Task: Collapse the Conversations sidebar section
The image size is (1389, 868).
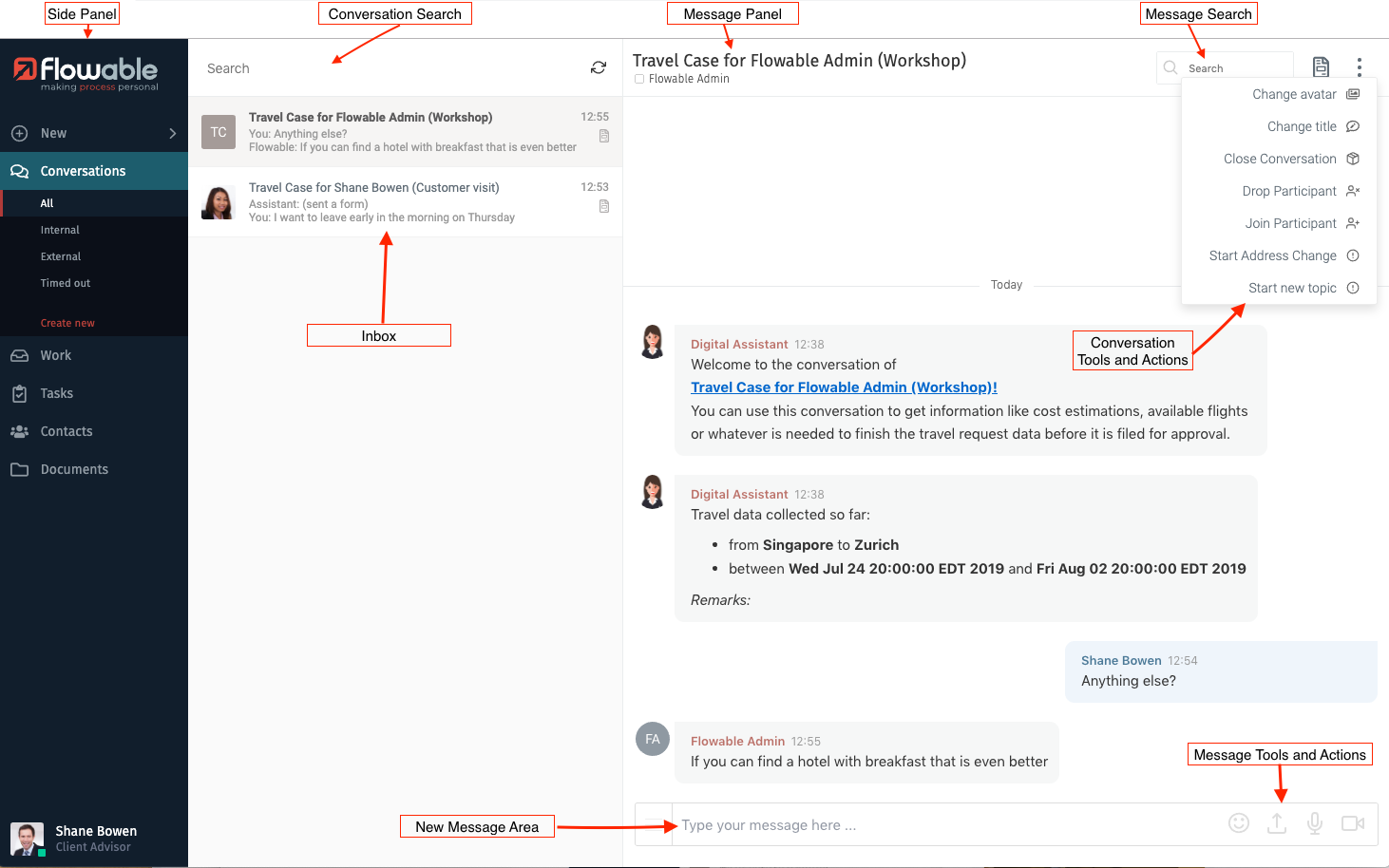Action: pos(83,171)
